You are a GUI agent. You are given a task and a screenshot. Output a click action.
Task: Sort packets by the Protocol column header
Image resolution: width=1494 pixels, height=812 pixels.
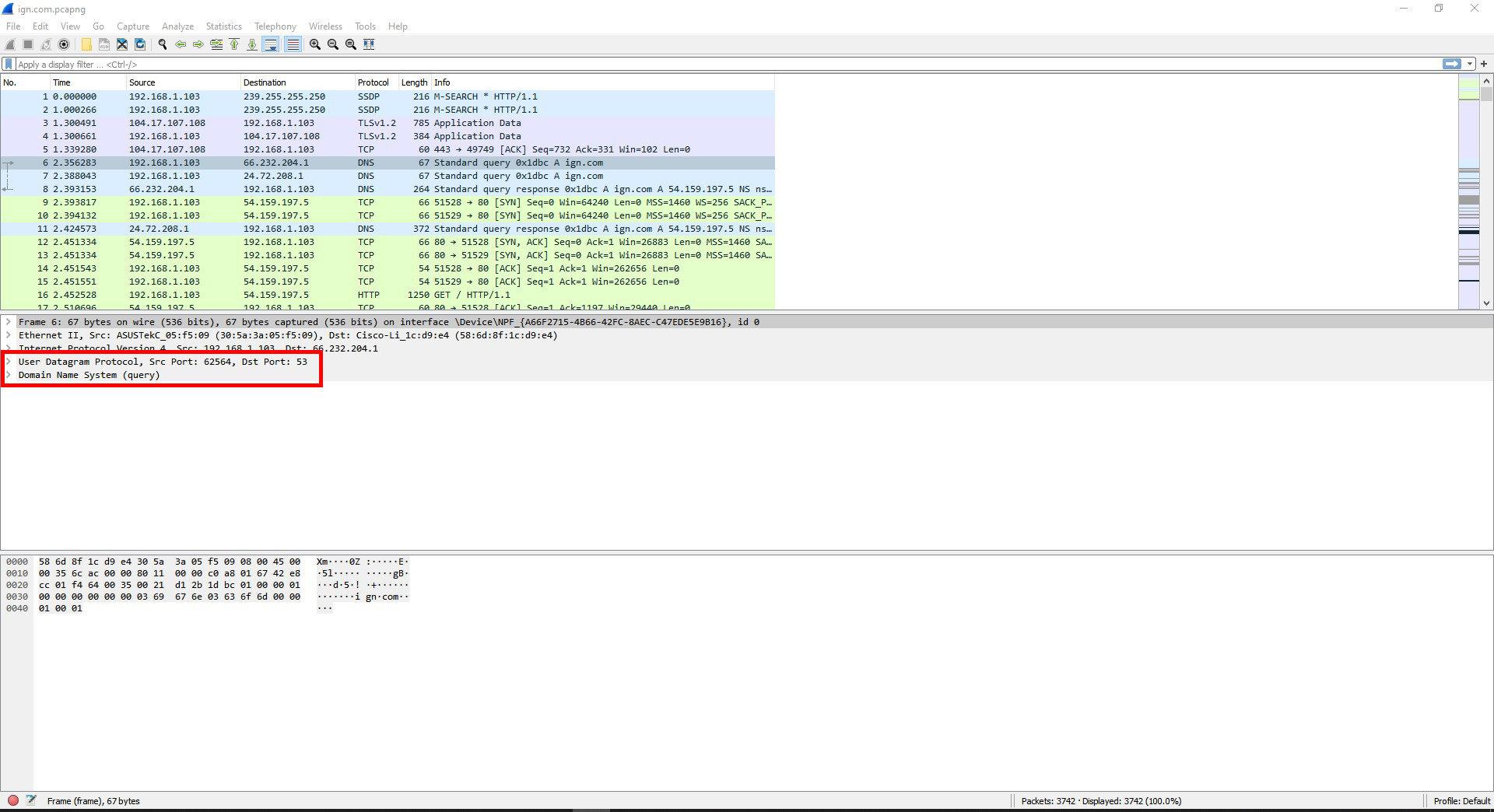point(373,82)
